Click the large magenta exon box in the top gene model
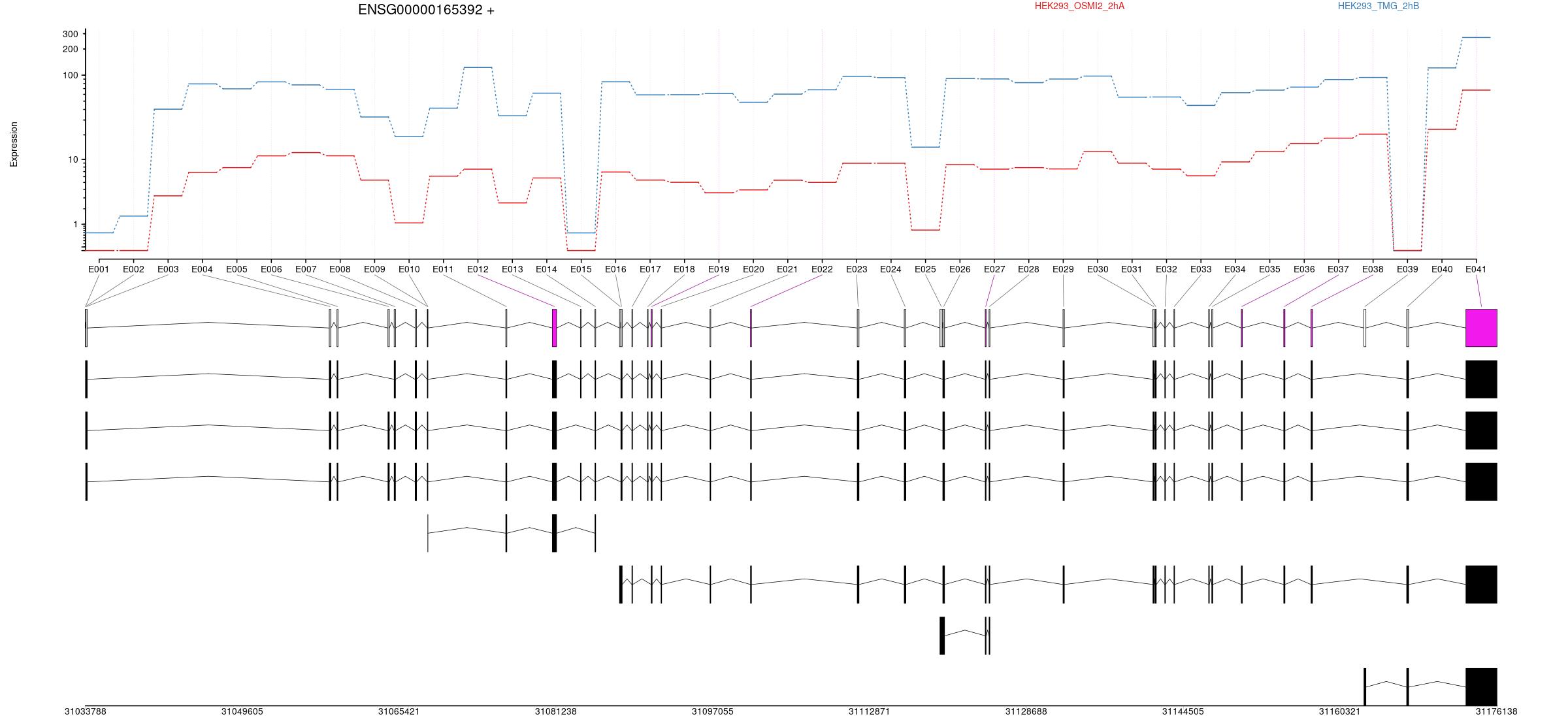1568x725 pixels. click(x=1481, y=328)
